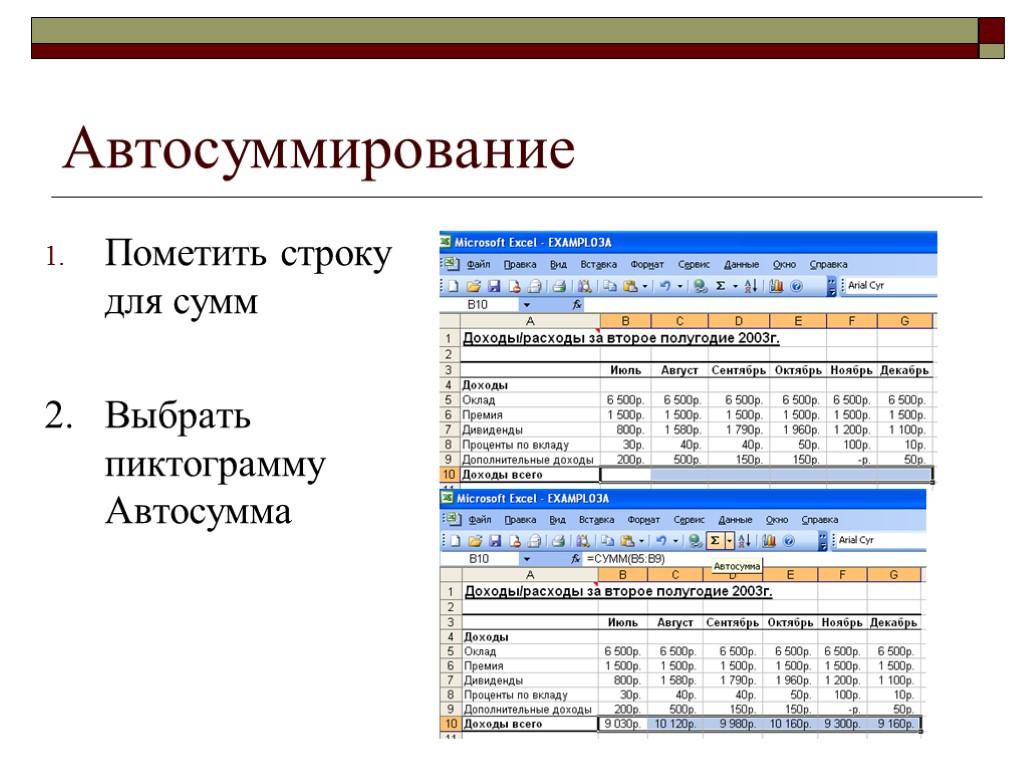Click the Open folder icon in lower Excel toolbar

point(475,541)
